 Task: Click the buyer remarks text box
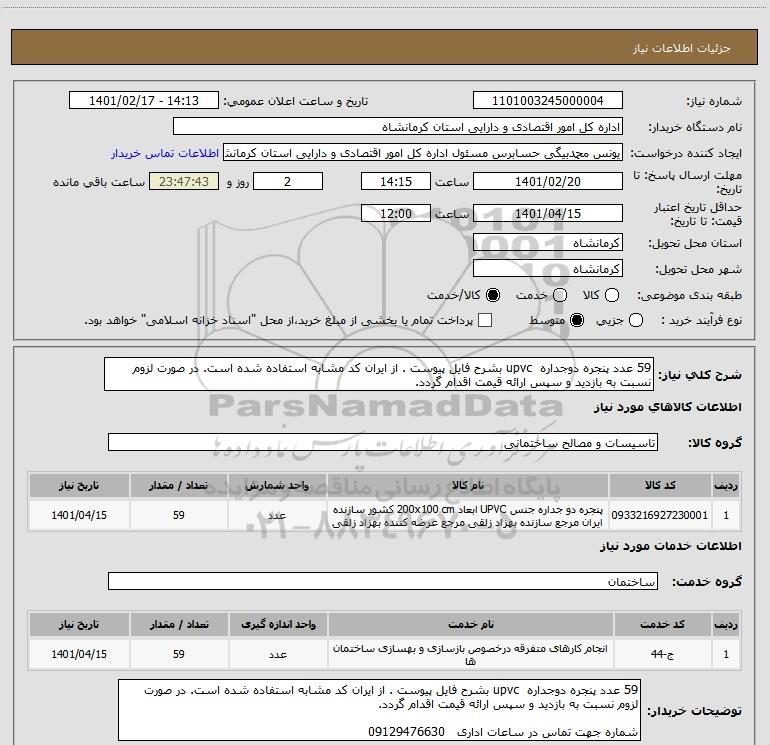(379, 710)
